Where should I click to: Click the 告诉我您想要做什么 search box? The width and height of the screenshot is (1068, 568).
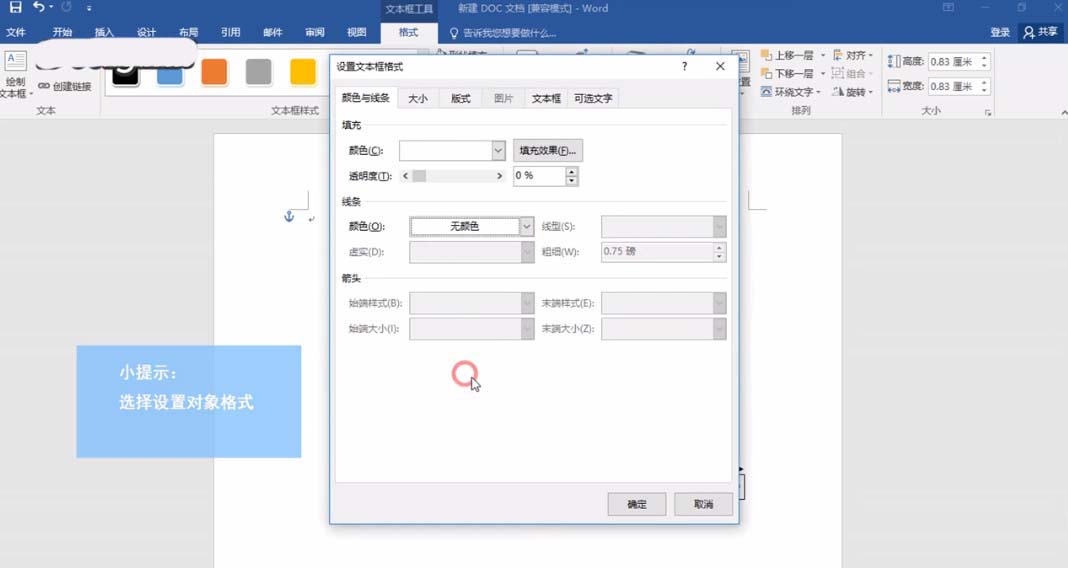click(503, 33)
